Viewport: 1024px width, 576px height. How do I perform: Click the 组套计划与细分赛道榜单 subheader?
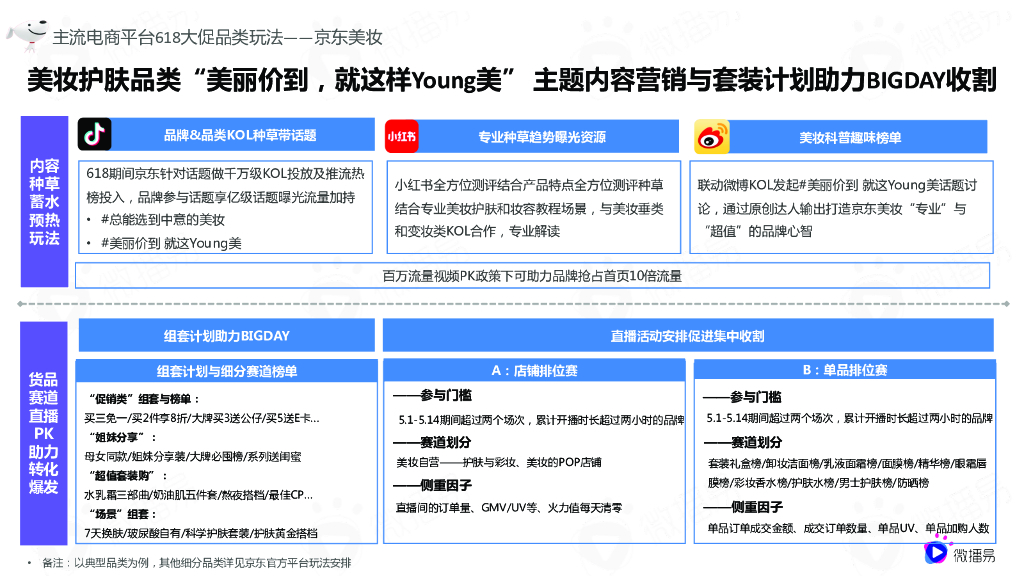pyautogui.click(x=227, y=371)
